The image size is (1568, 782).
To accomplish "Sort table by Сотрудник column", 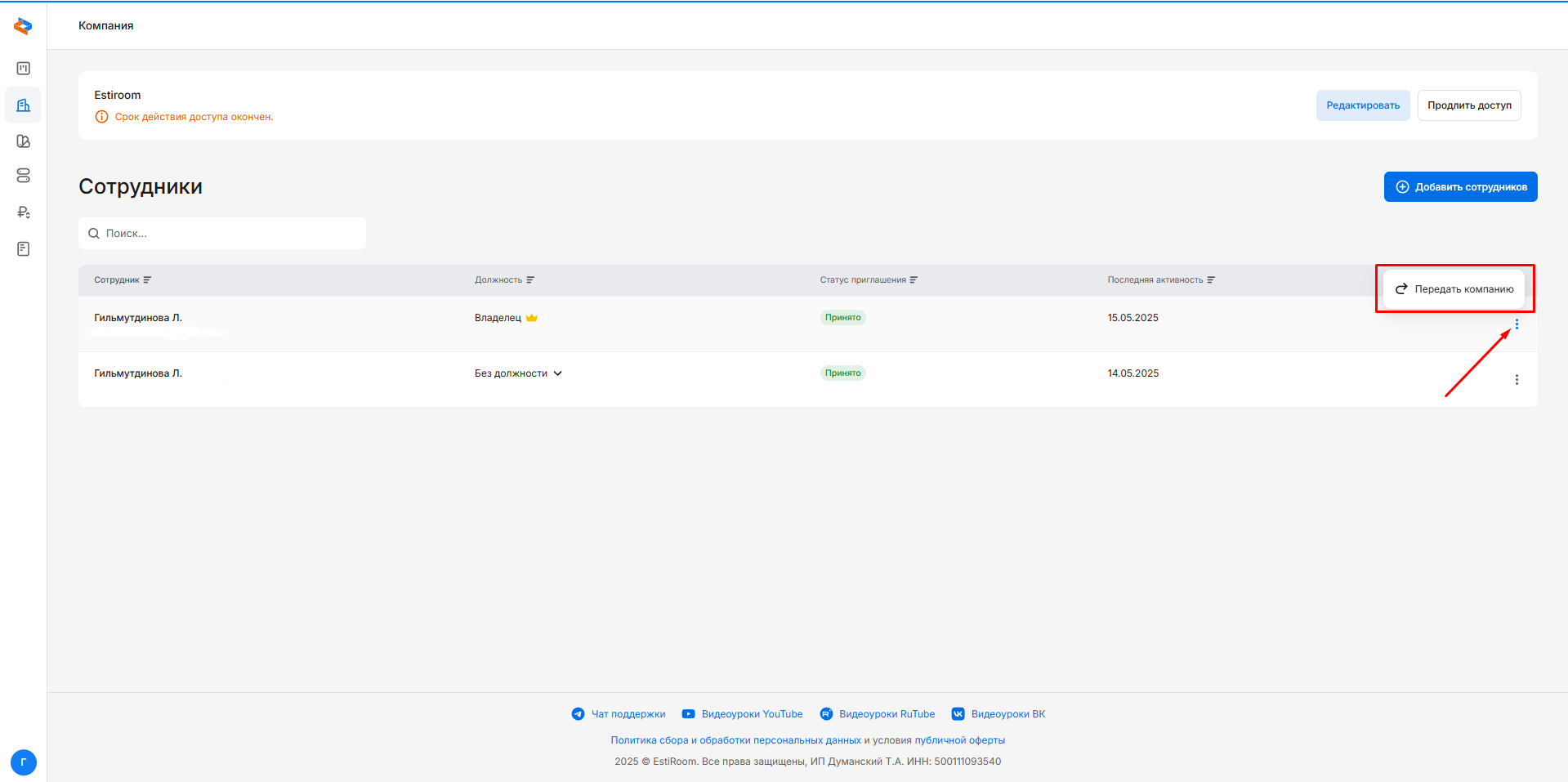I will (x=147, y=280).
